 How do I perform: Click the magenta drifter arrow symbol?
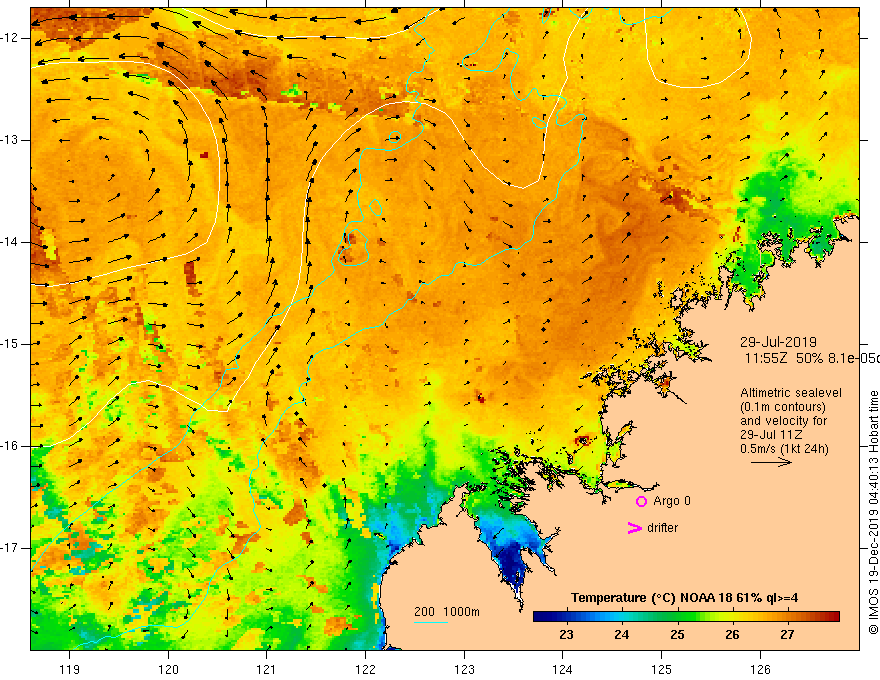(634, 528)
